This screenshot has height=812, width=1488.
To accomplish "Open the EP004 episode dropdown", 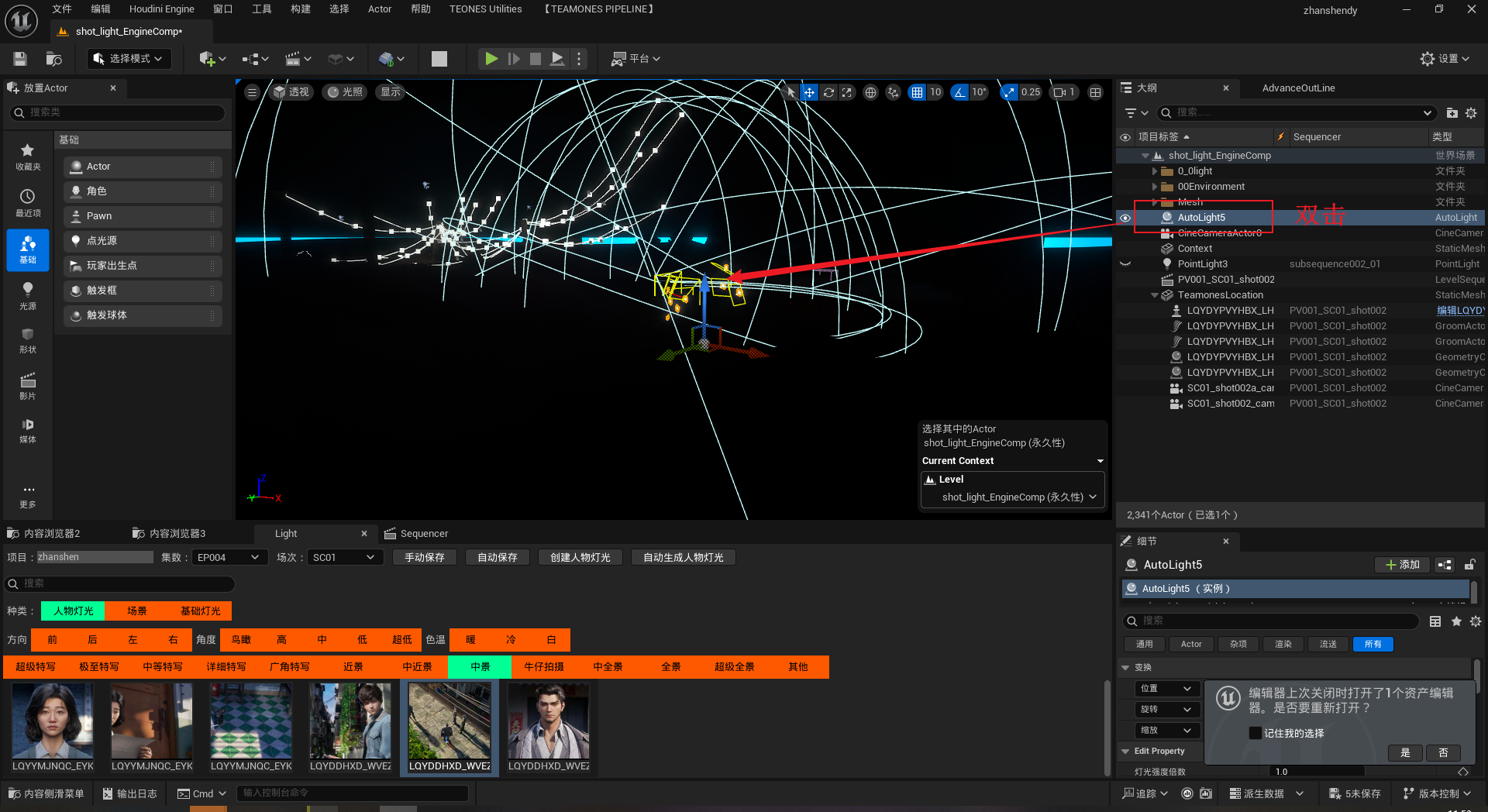I will [229, 558].
